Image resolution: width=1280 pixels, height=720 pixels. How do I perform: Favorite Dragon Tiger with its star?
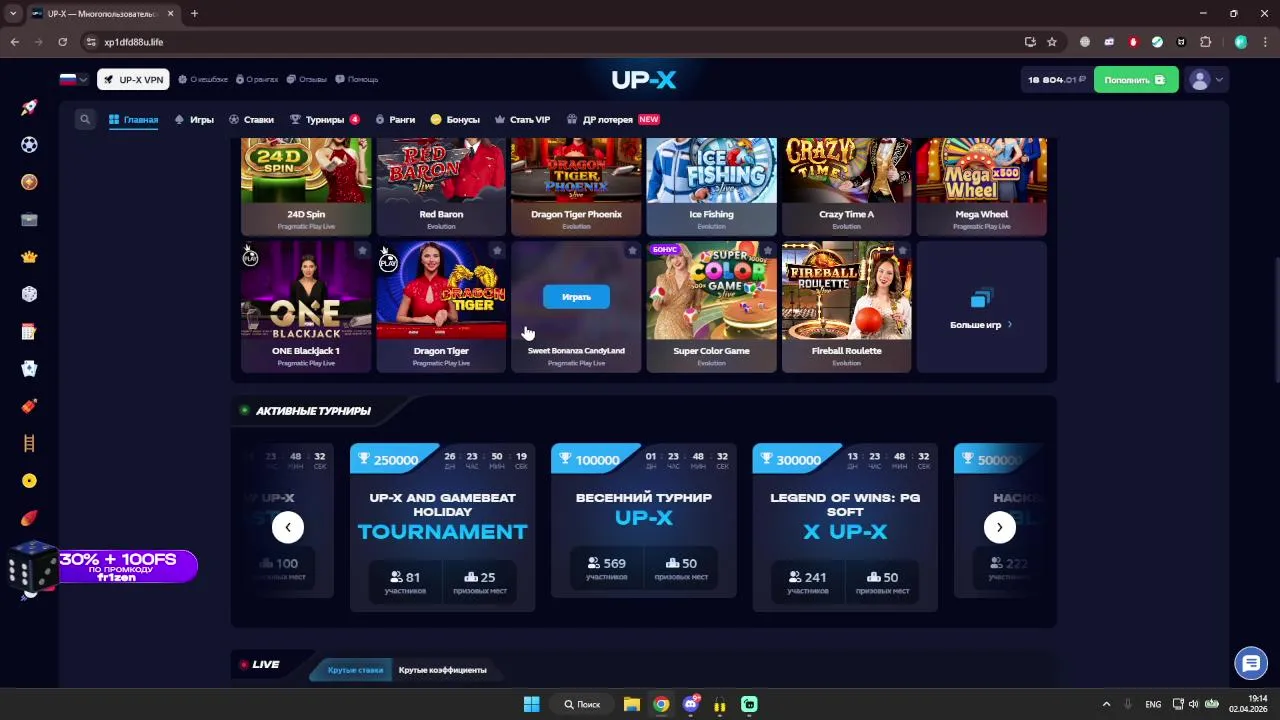click(497, 250)
